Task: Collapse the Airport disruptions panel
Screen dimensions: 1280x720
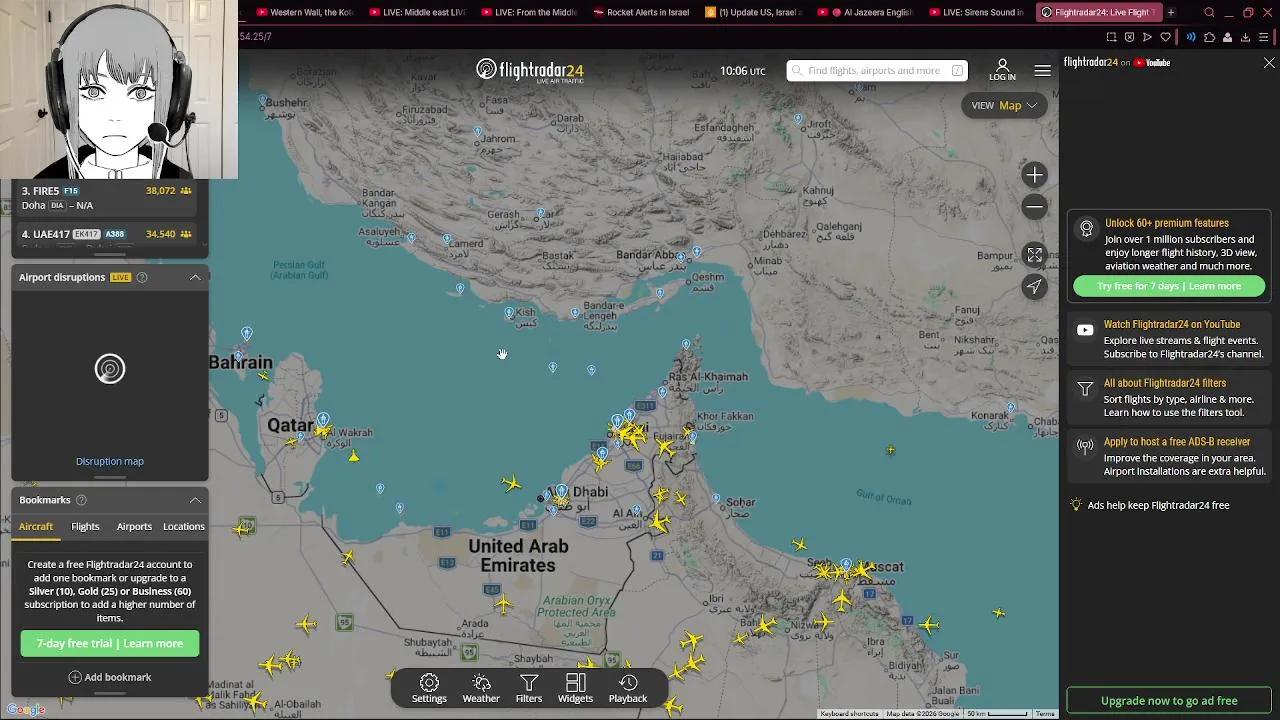Action: tap(195, 277)
